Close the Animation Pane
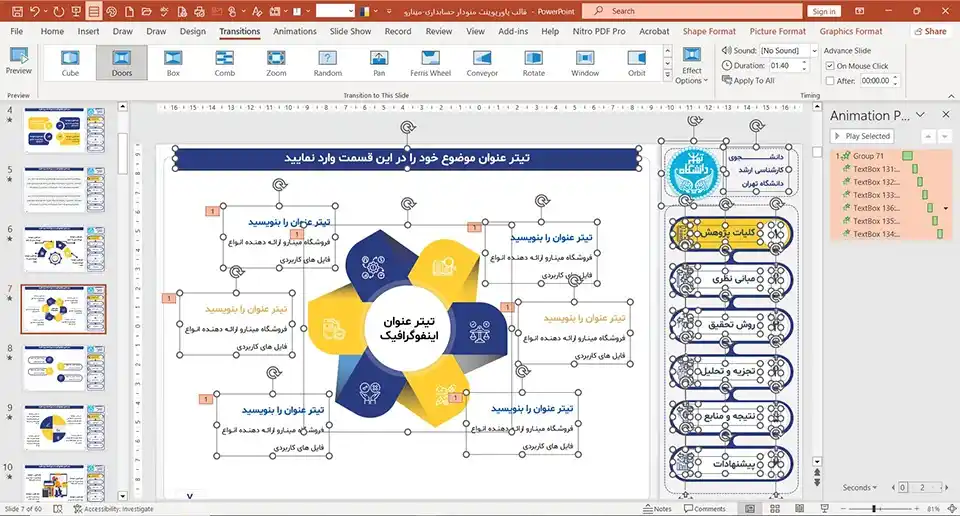The image size is (960, 516). (x=946, y=114)
